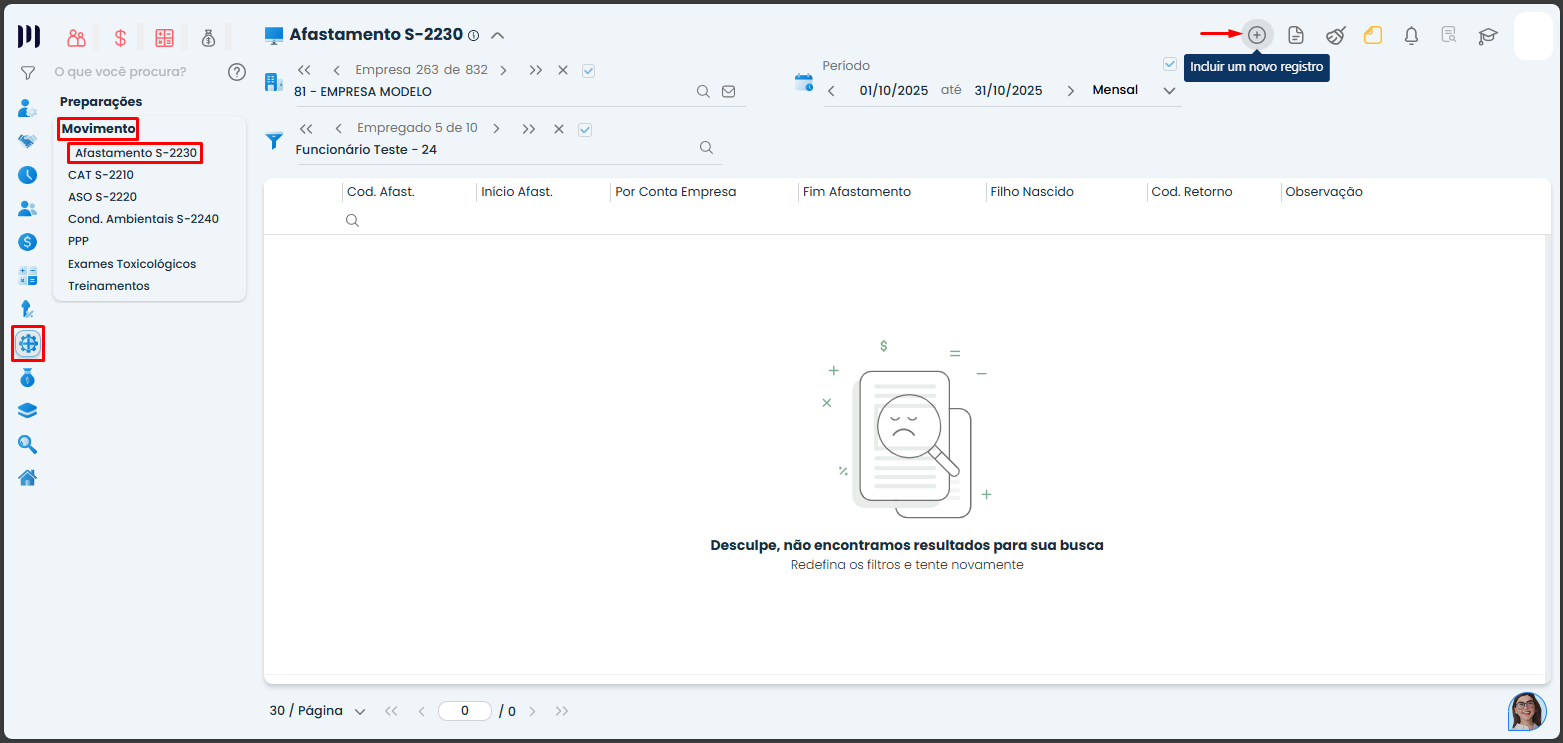
Task: Toggle the Empresa filter checkbox
Action: tap(588, 71)
